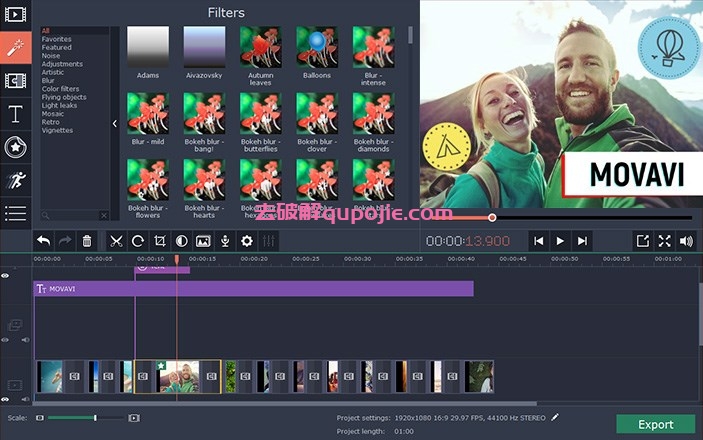
Task: Open the Transitions tab
Action: pos(15,81)
